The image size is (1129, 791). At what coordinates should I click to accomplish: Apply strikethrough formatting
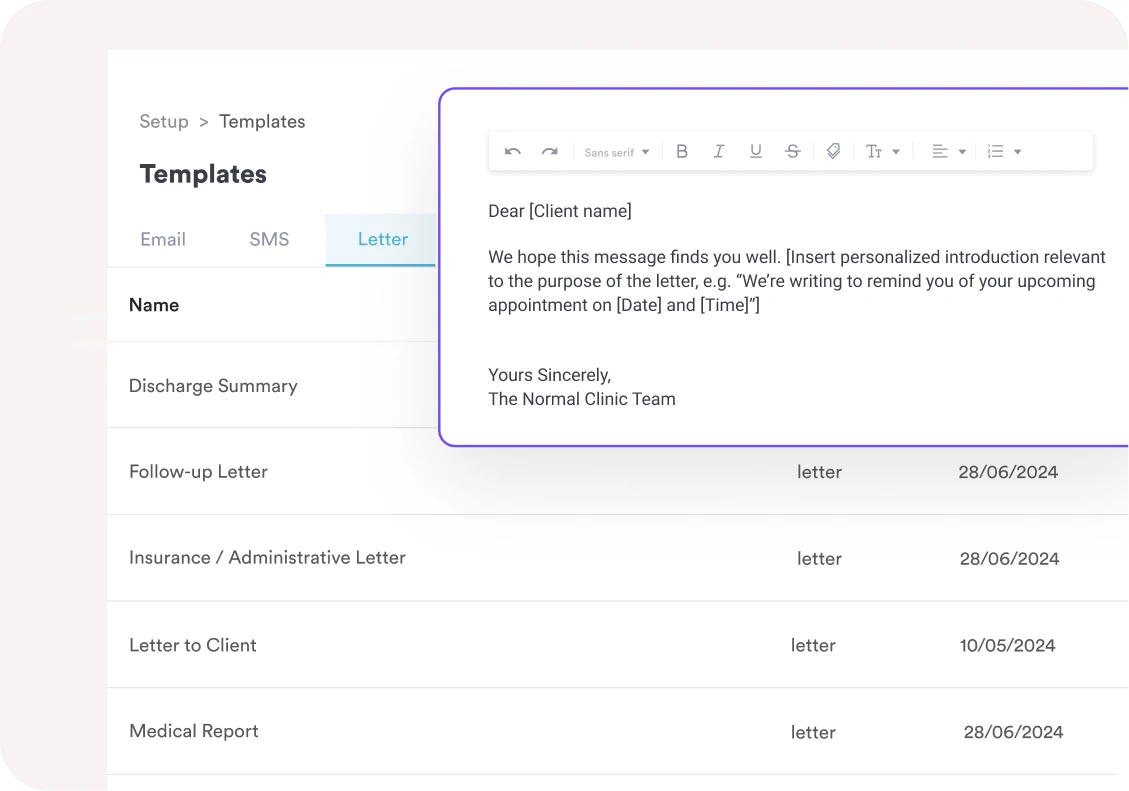click(793, 152)
